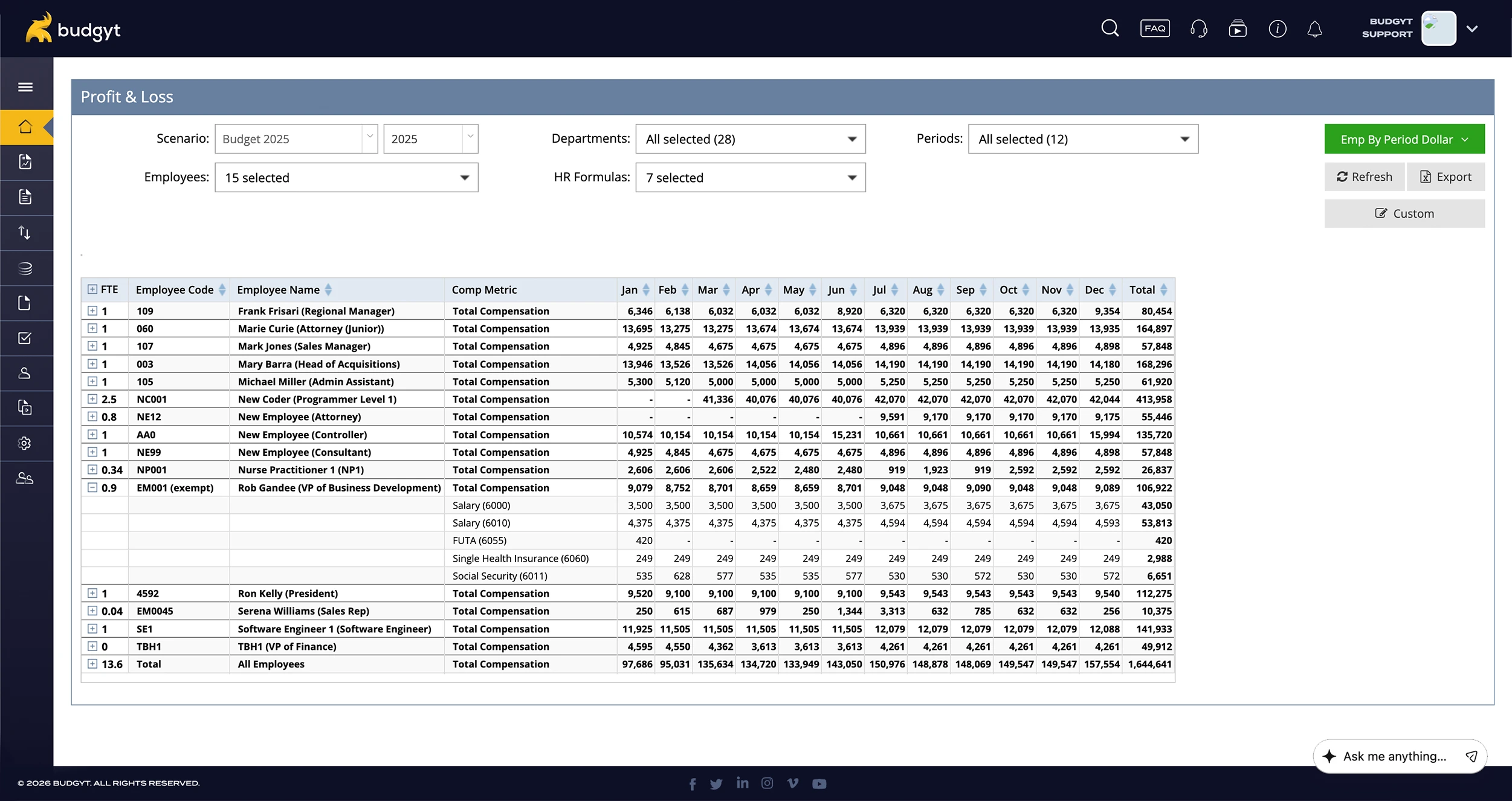This screenshot has width=1512, height=801.
Task: Open the video tutorials icon in header
Action: tap(1237, 28)
